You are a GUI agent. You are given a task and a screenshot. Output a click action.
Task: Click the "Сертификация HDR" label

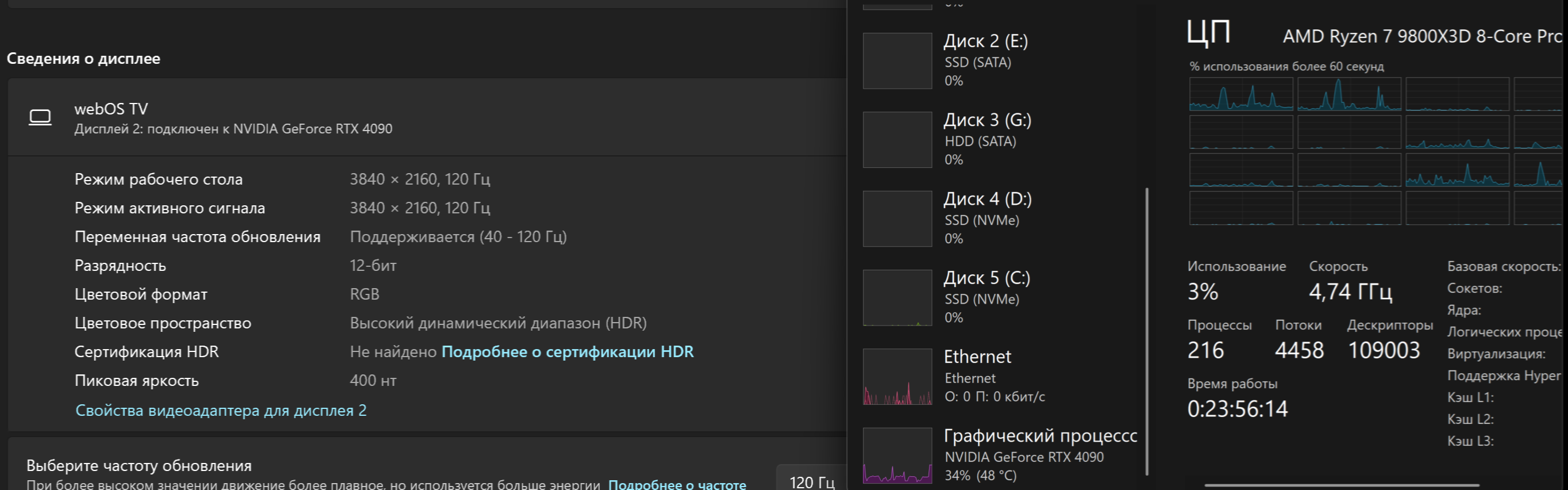click(146, 351)
